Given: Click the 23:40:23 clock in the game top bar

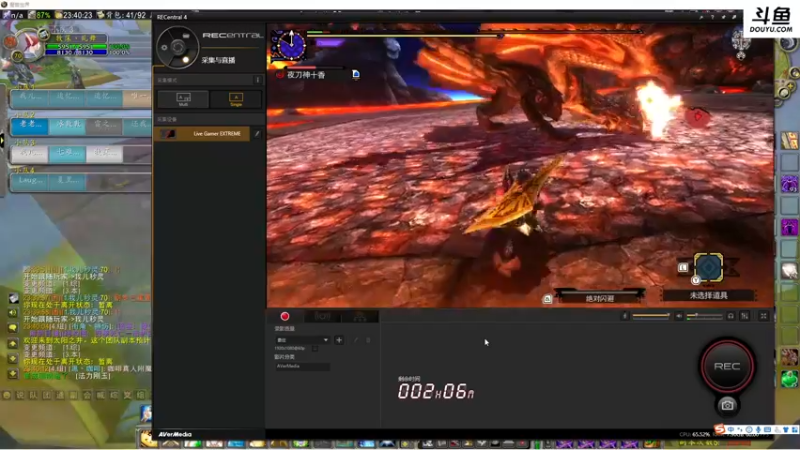Looking at the screenshot, I should (x=73, y=15).
